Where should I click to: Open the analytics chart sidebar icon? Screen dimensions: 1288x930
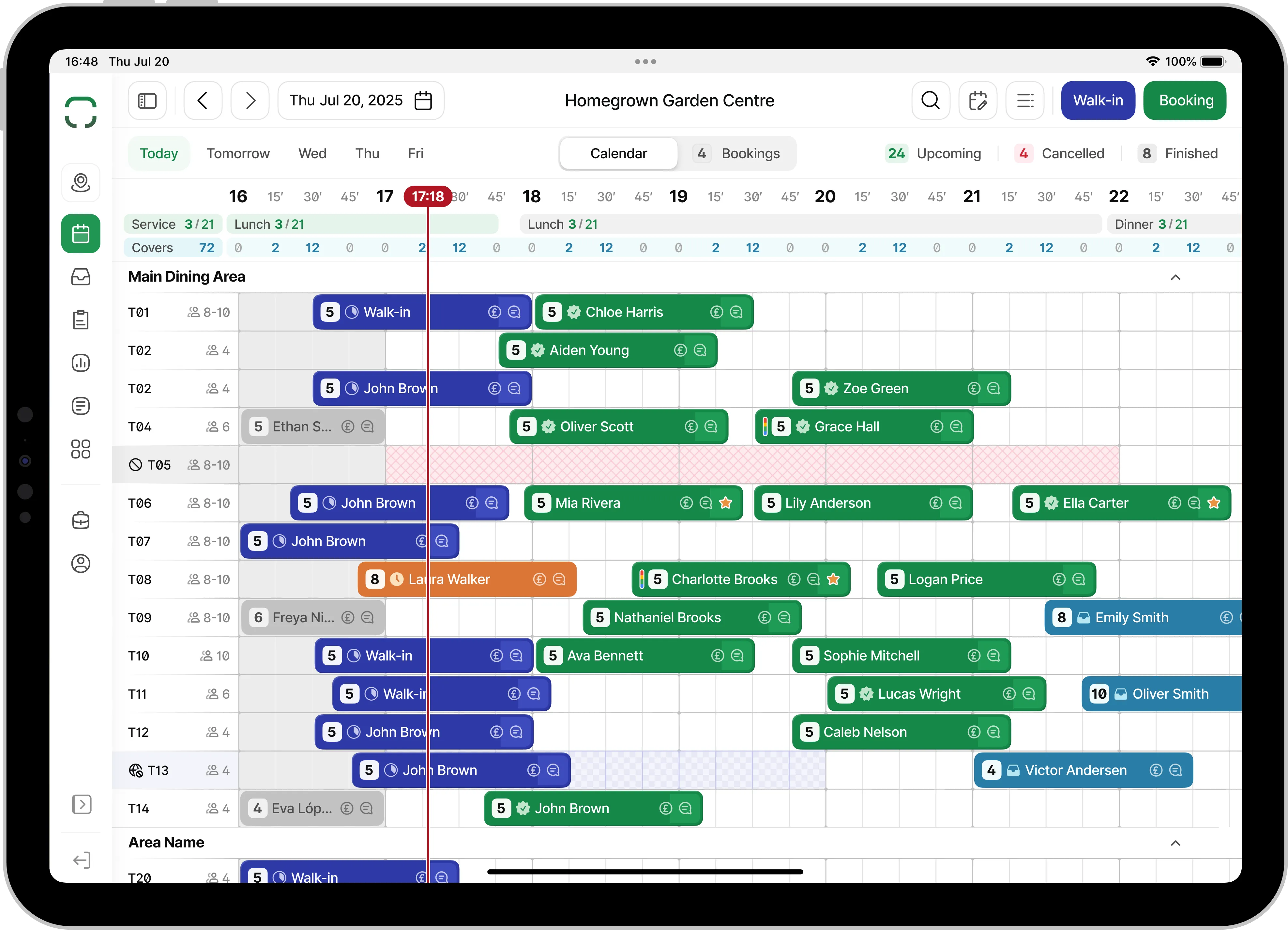tap(81, 363)
